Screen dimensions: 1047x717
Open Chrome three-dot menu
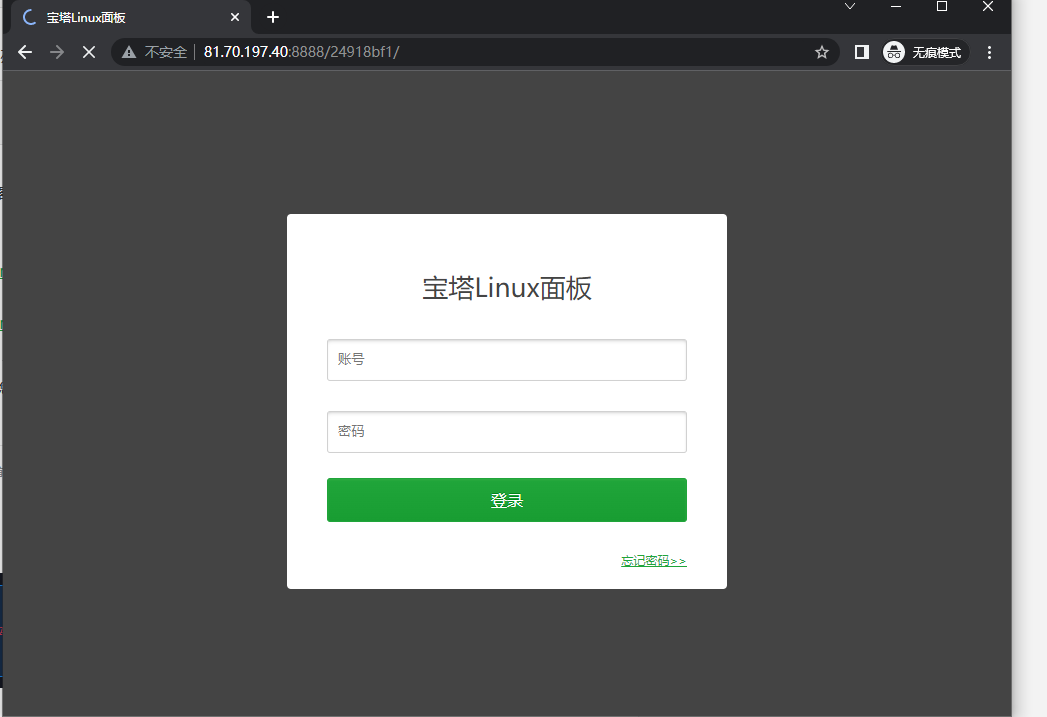tap(989, 52)
